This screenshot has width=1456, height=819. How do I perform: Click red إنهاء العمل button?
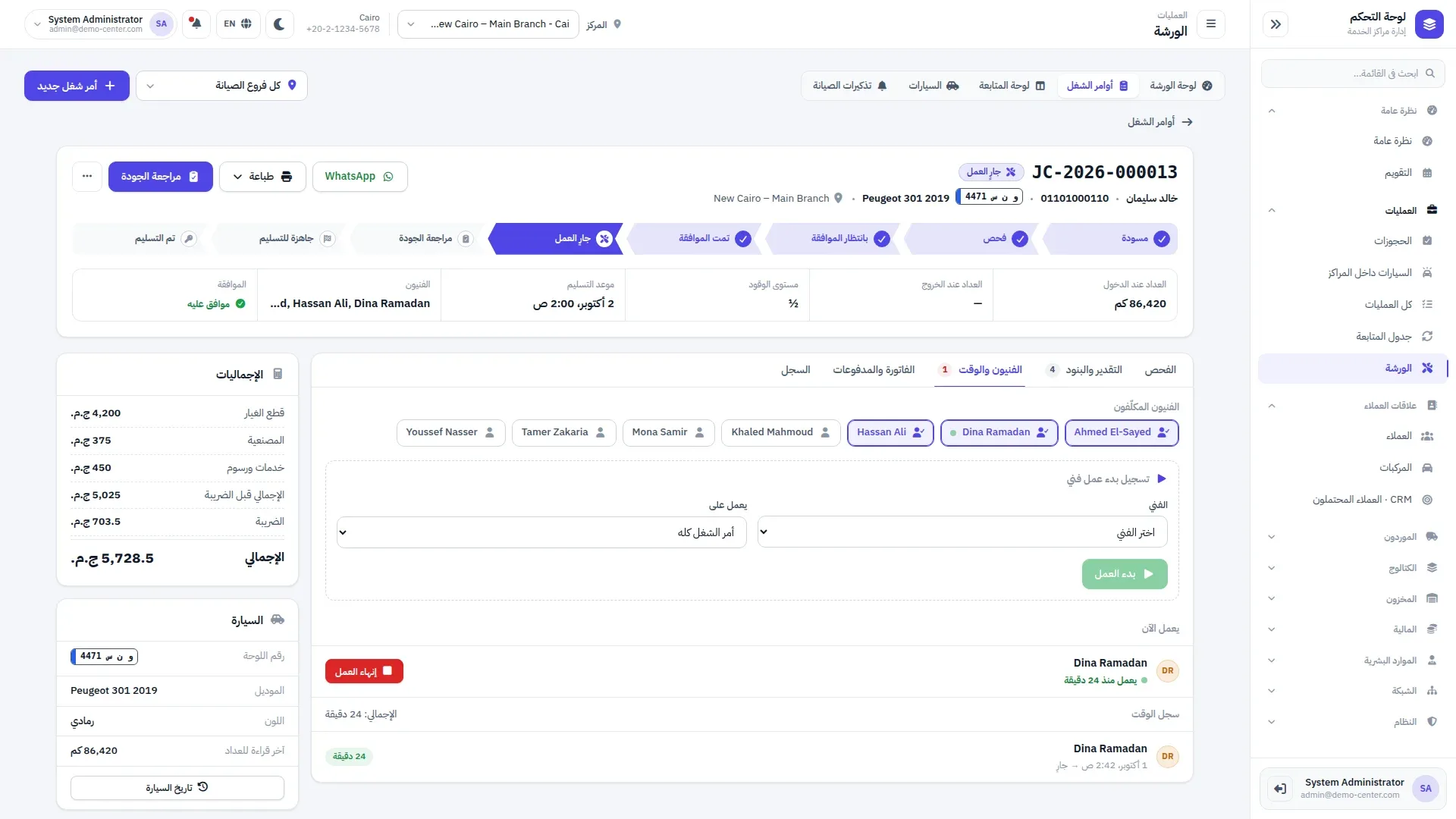(x=364, y=671)
